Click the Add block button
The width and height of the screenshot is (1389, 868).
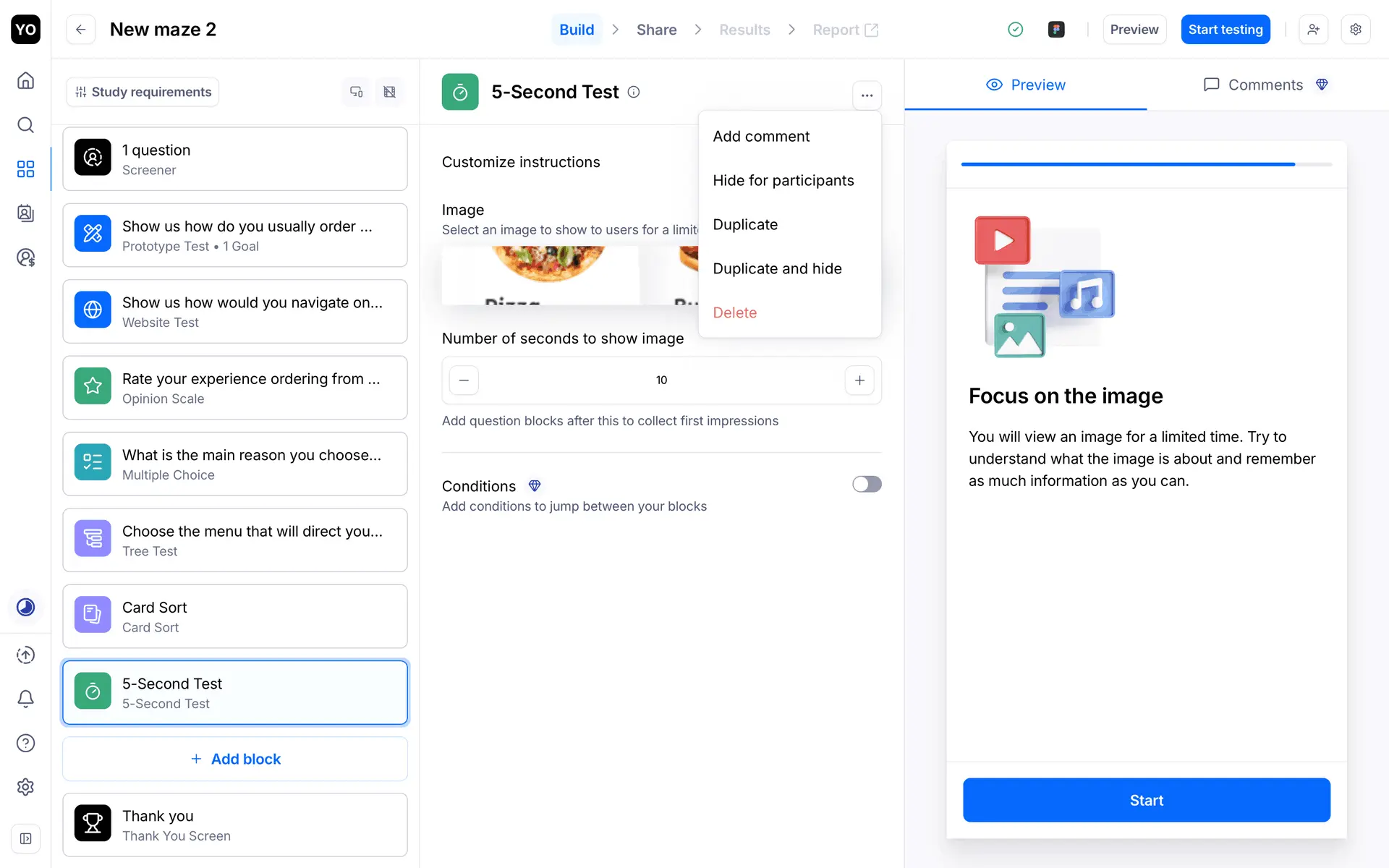click(x=235, y=759)
